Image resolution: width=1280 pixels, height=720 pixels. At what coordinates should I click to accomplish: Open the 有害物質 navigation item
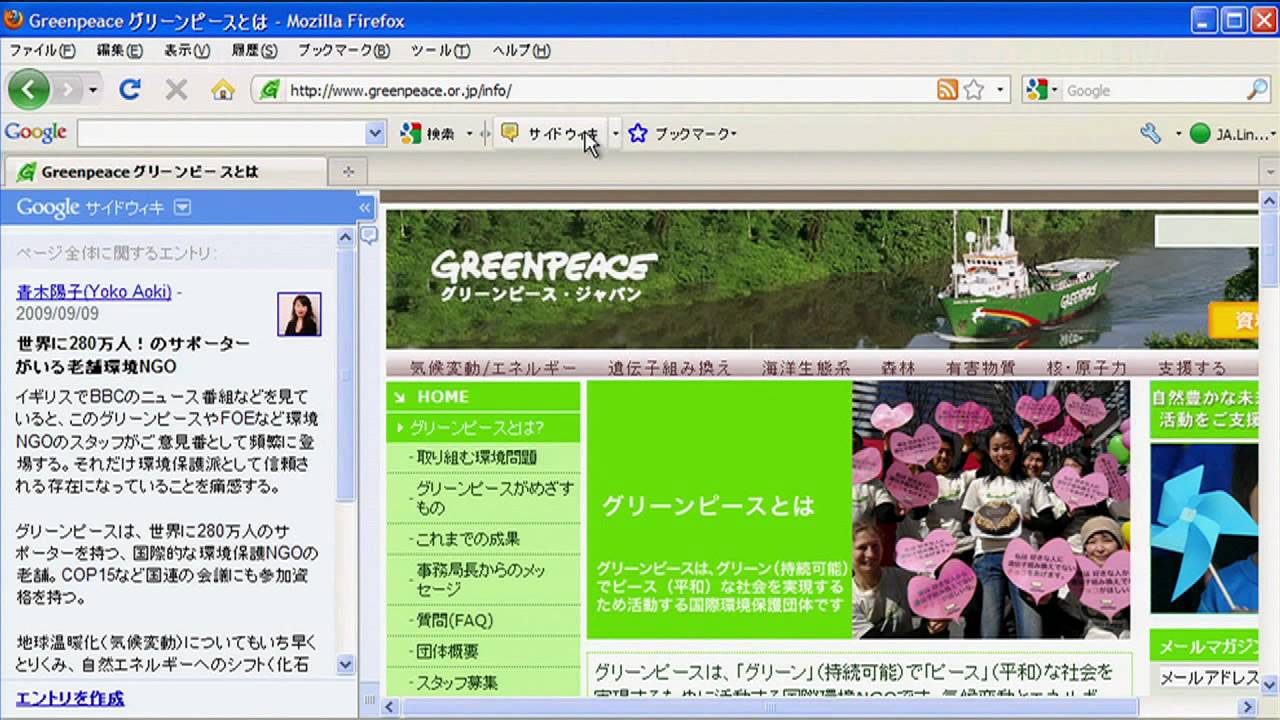981,368
